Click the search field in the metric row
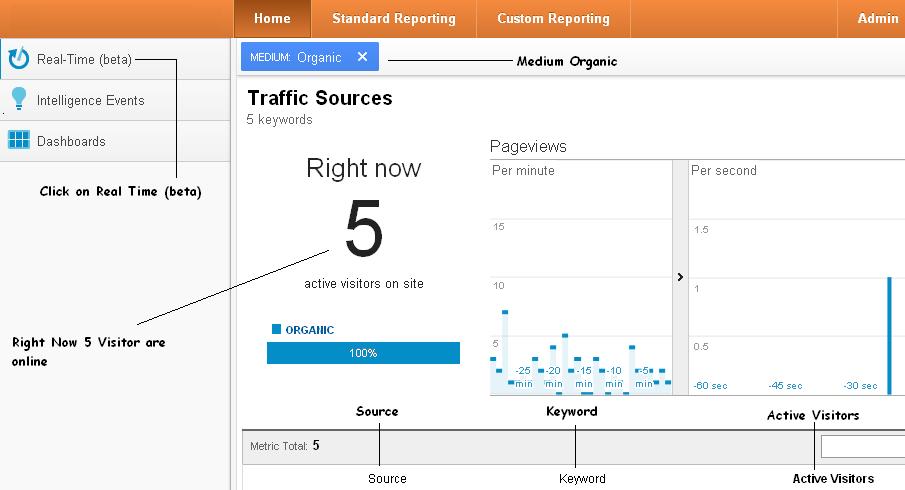The image size is (905, 490). [863, 446]
